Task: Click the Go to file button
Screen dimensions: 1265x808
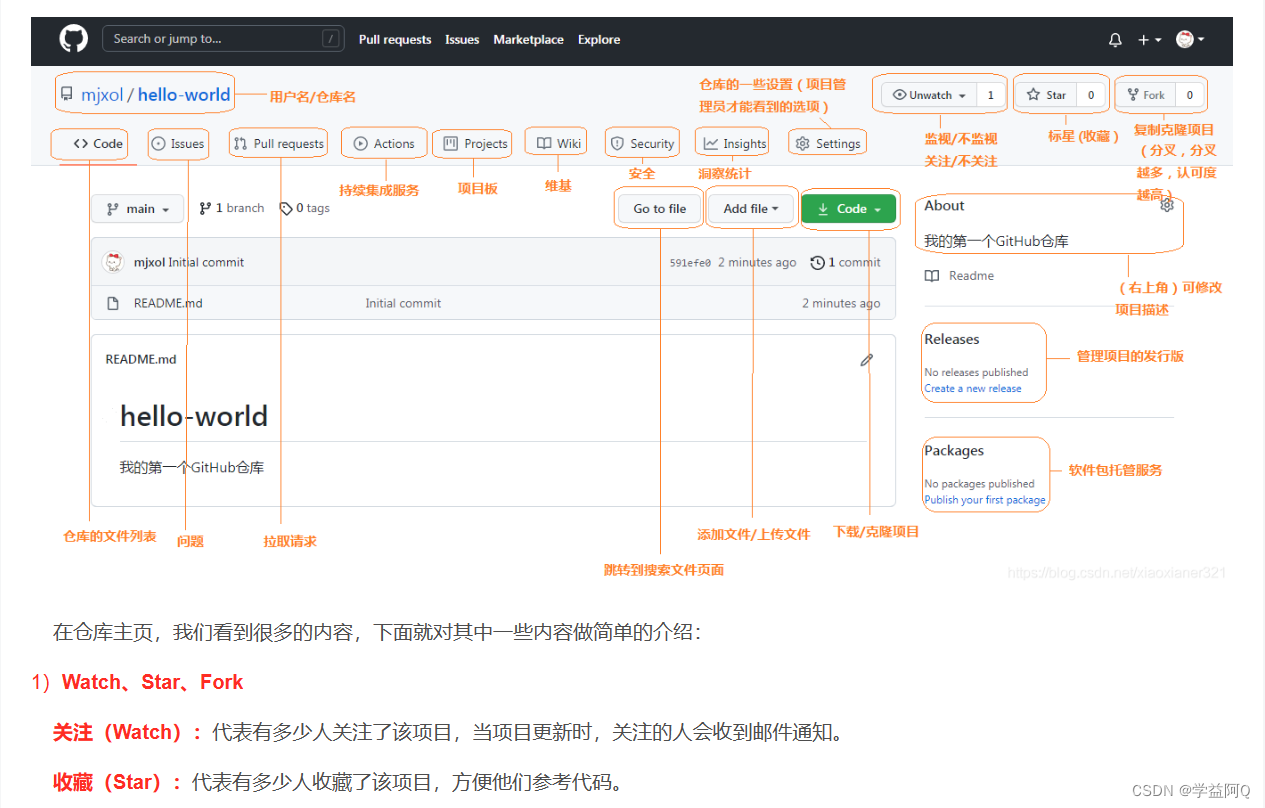Action: coord(660,209)
